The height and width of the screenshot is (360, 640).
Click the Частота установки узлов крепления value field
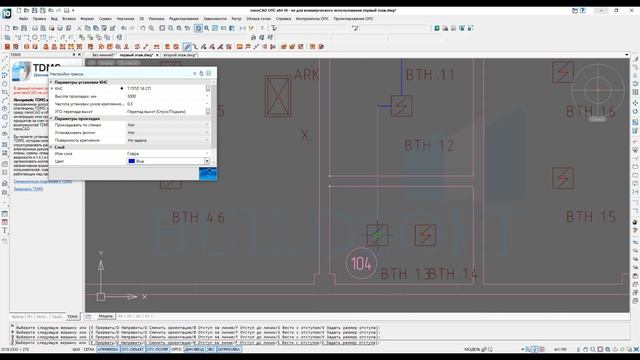click(x=167, y=104)
